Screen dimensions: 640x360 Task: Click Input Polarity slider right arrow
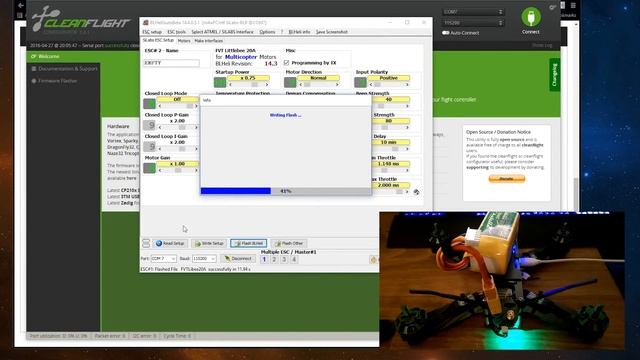[x=407, y=84]
